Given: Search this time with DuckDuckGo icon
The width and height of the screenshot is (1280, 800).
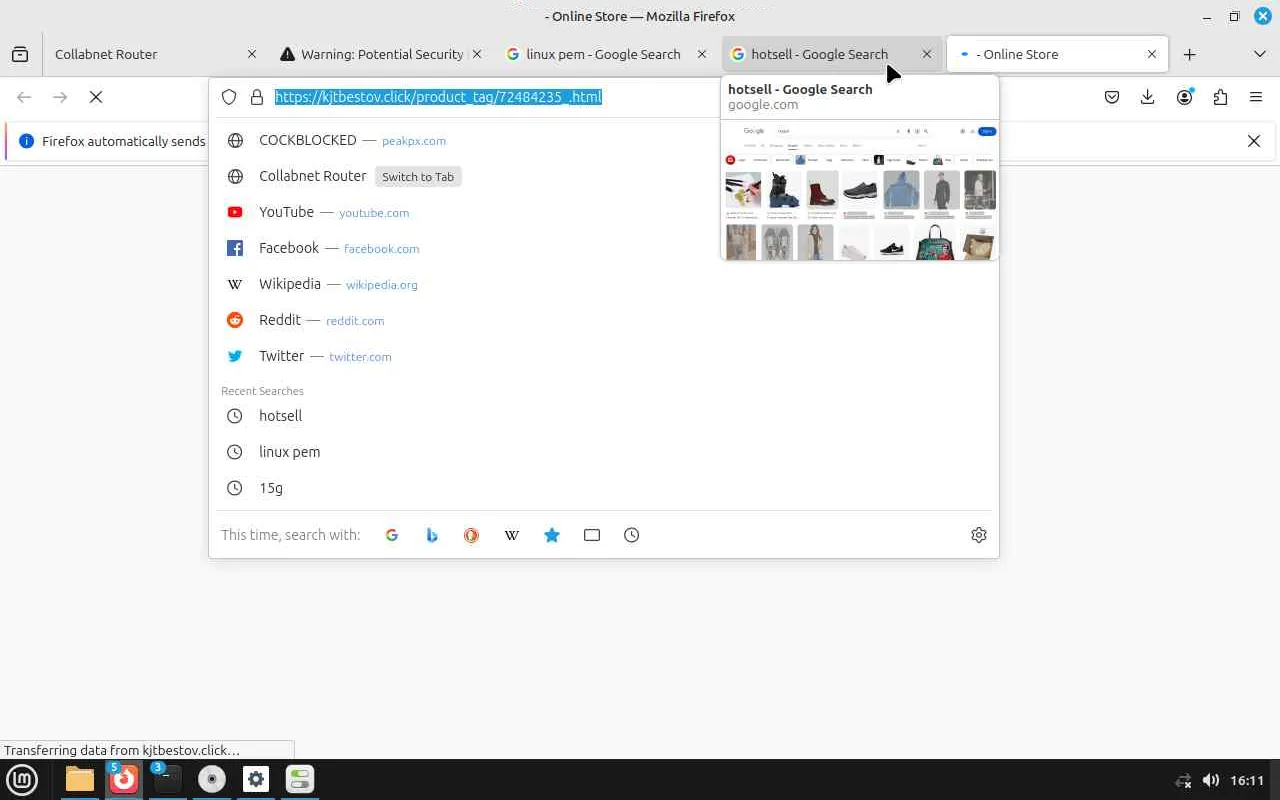Looking at the screenshot, I should tap(471, 535).
